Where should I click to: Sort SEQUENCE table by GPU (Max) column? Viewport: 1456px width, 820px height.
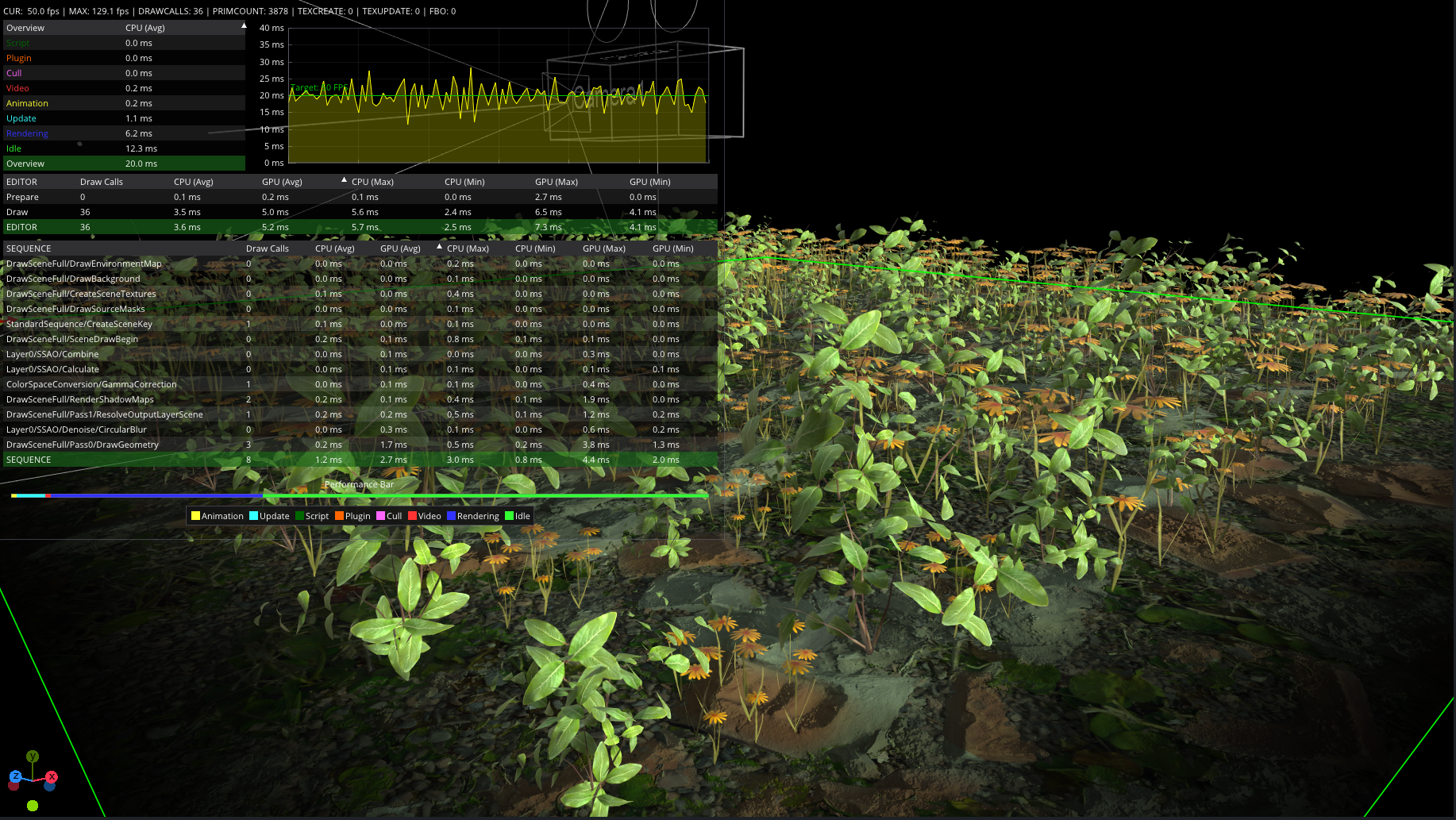(x=603, y=248)
